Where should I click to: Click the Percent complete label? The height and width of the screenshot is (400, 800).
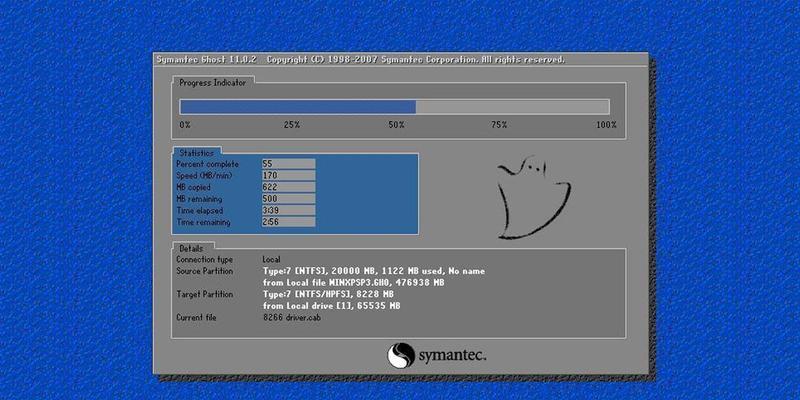pyautogui.click(x=207, y=164)
